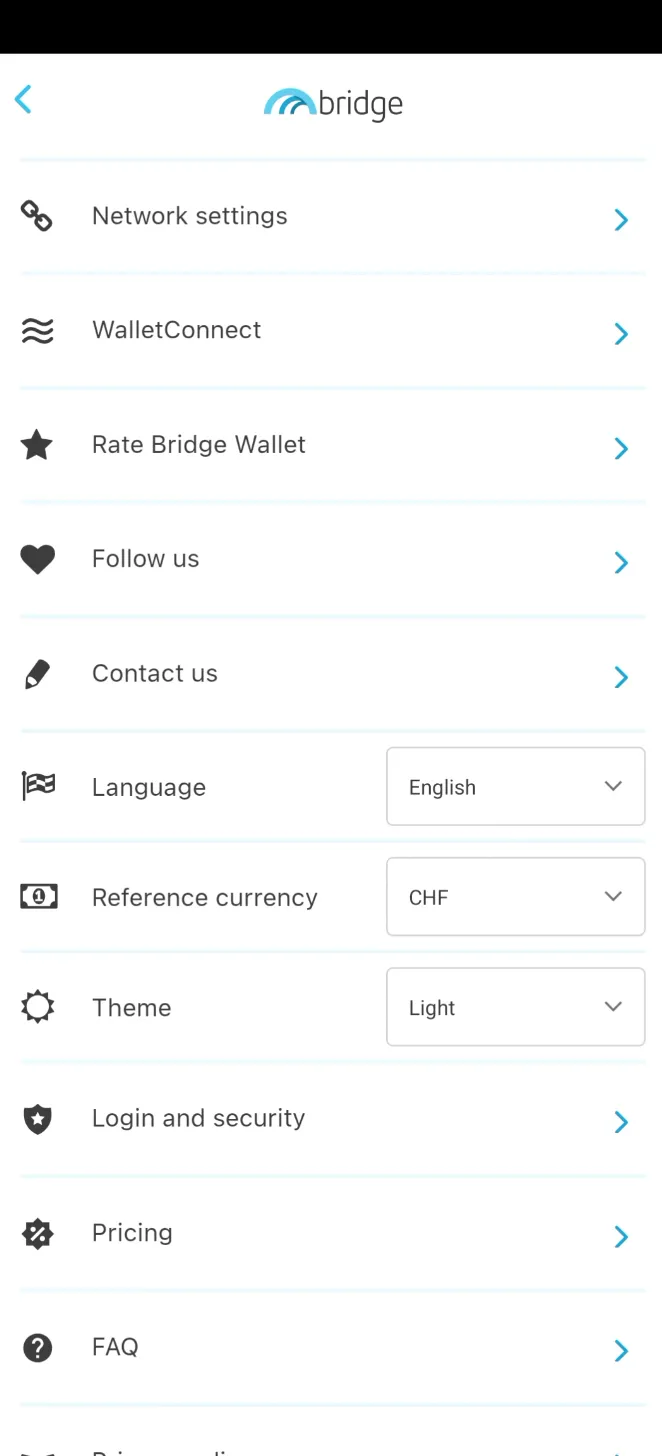Open the Theme dropdown set to Light

tap(515, 1007)
